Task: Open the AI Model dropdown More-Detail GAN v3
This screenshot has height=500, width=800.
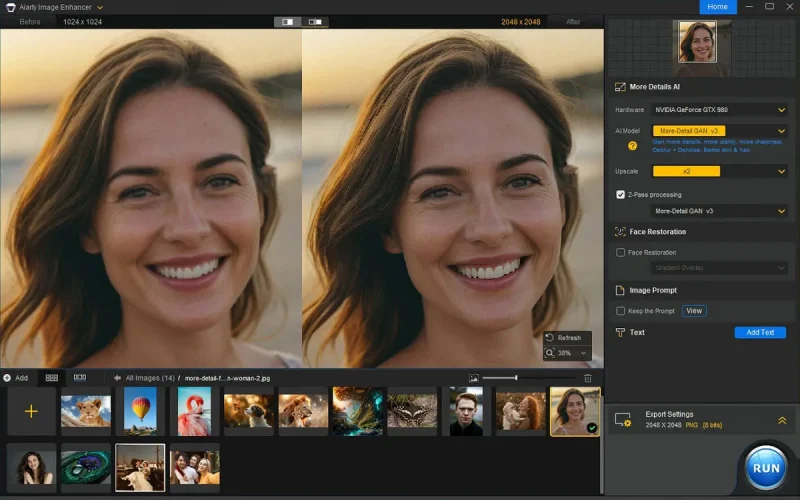Action: [x=719, y=131]
